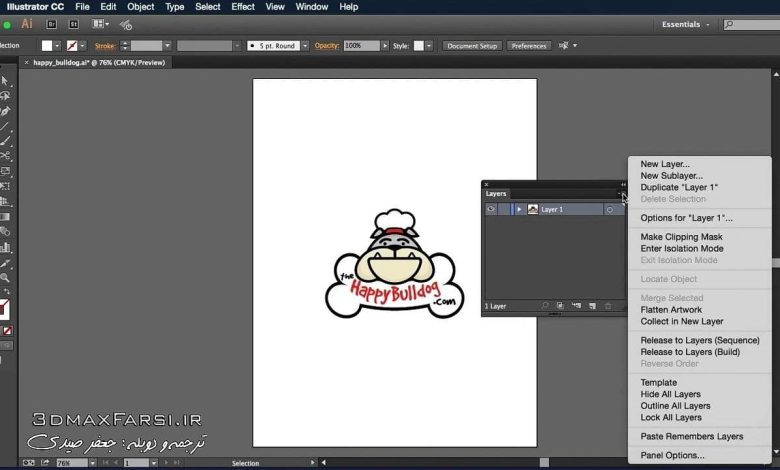
Task: Select the Paintbrush tool
Action: click(5, 141)
